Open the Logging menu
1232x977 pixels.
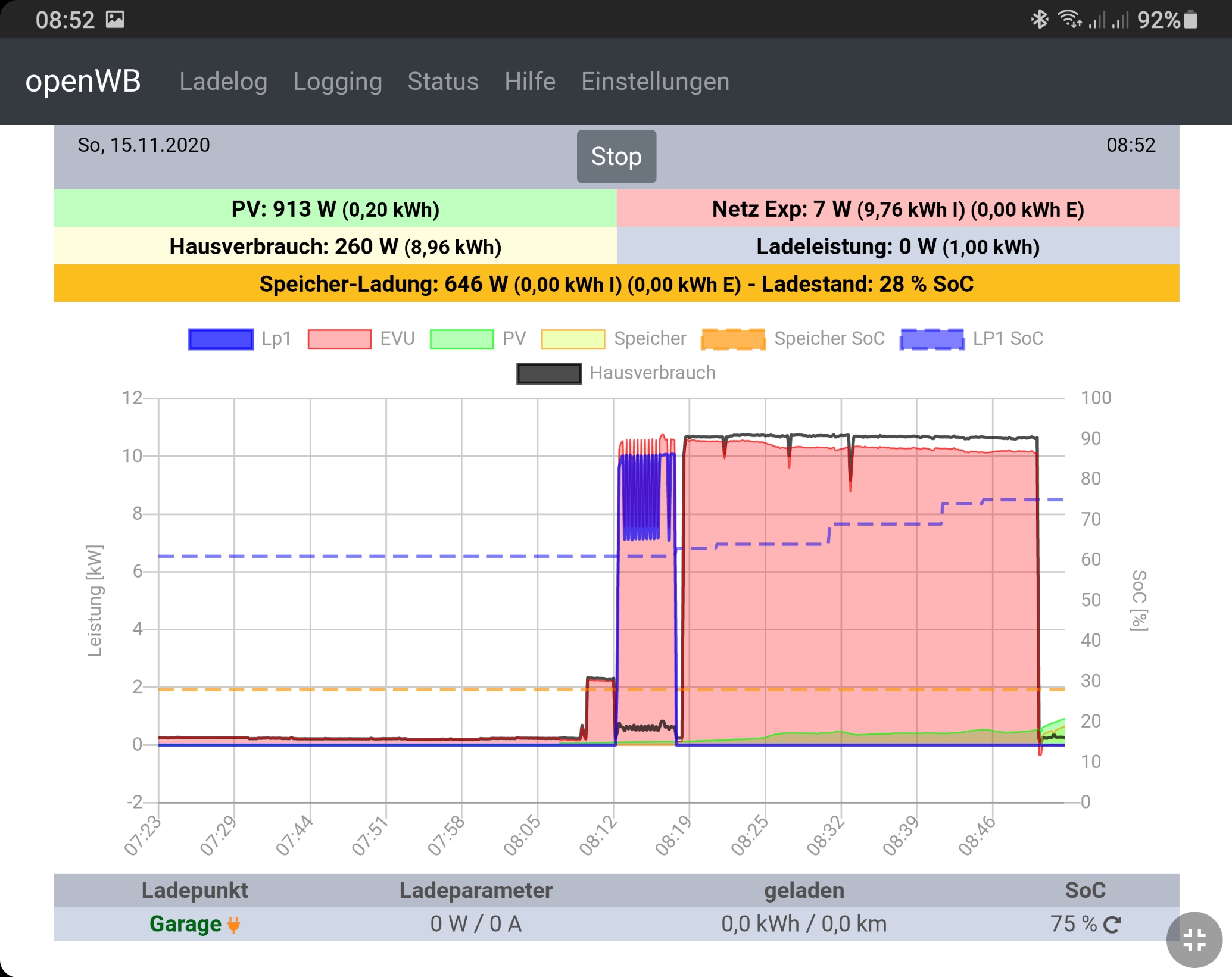337,82
